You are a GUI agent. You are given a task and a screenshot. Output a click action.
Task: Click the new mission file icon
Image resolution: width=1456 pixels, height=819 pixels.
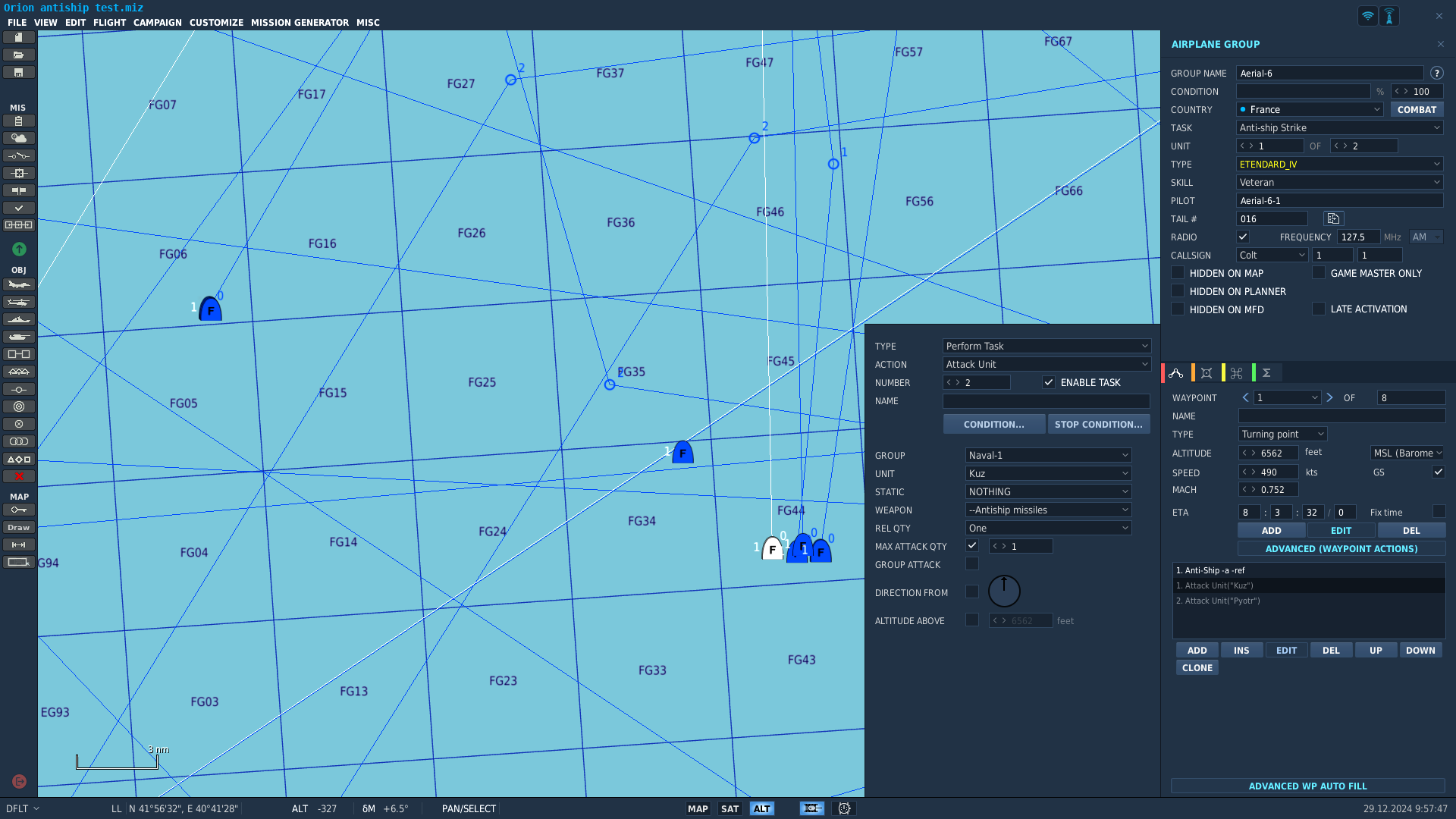19,37
